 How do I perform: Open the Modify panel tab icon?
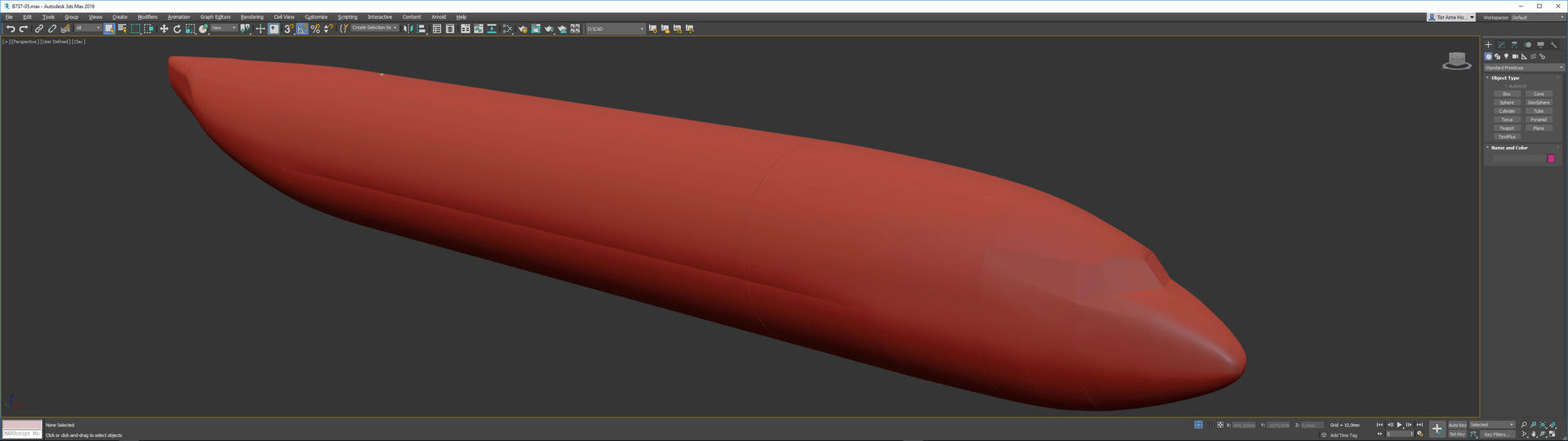point(1501,45)
